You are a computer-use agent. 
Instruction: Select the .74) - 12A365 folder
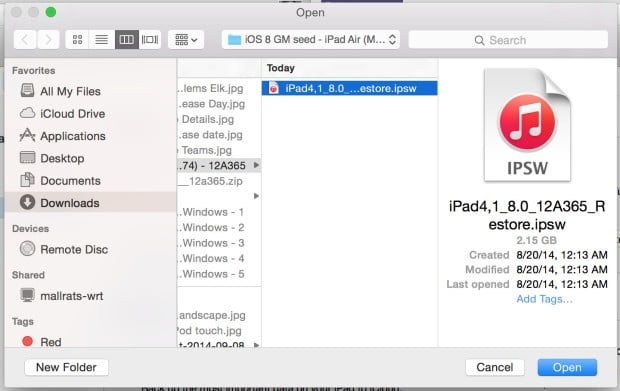pos(219,165)
